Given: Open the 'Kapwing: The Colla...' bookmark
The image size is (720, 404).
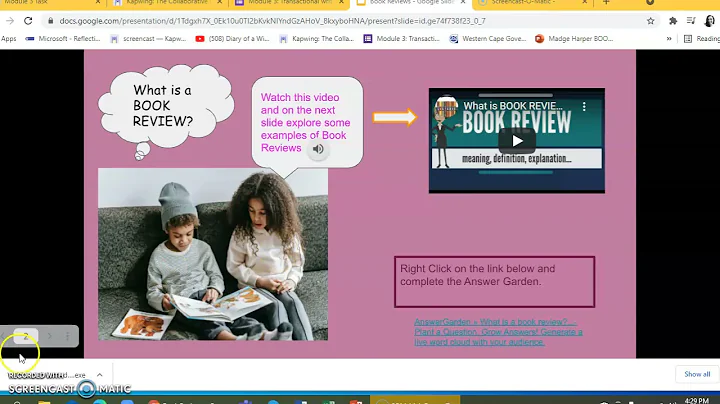Looking at the screenshot, I should coord(317,39).
